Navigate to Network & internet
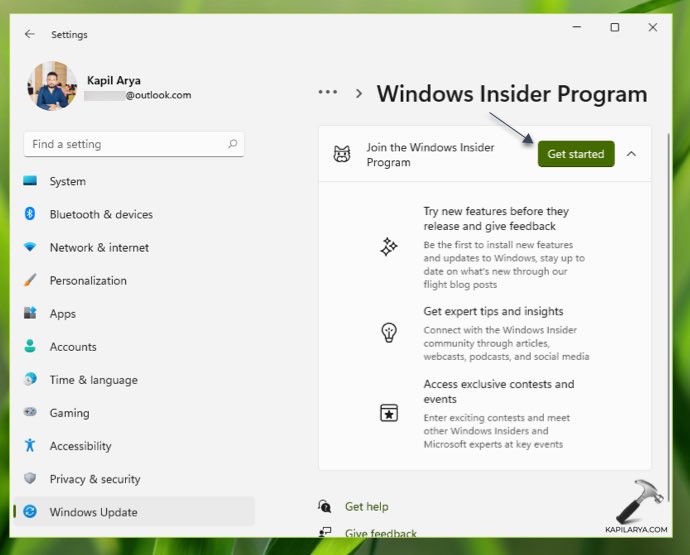This screenshot has height=555, width=690. (99, 247)
